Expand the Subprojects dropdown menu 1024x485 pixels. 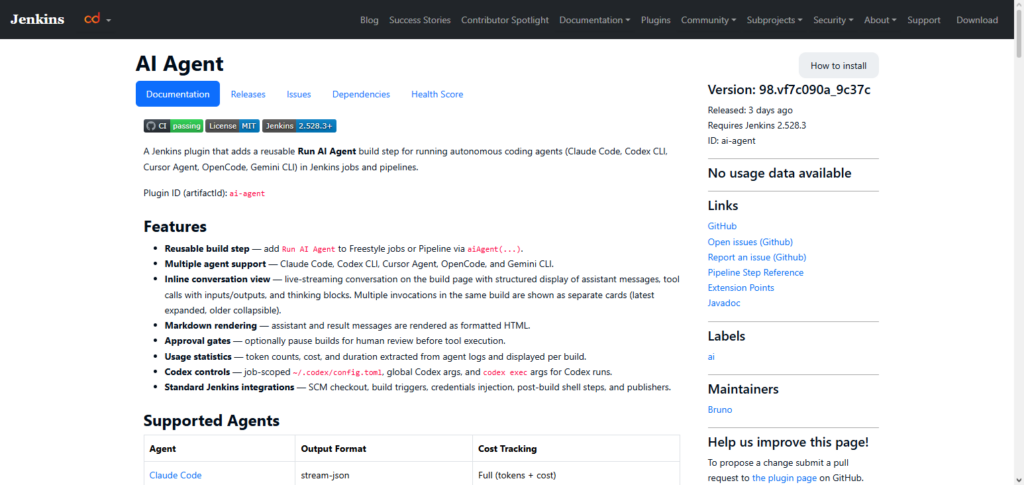(x=775, y=20)
